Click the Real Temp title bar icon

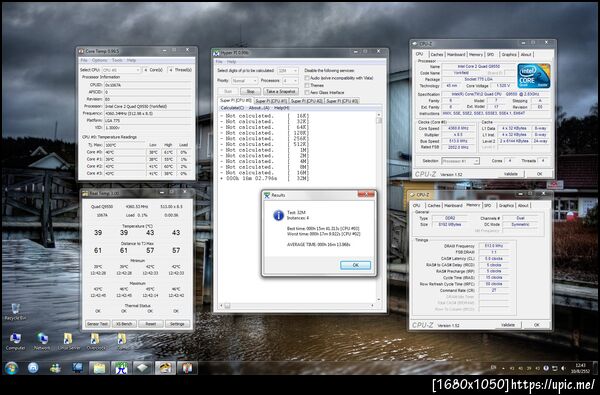tap(85, 193)
